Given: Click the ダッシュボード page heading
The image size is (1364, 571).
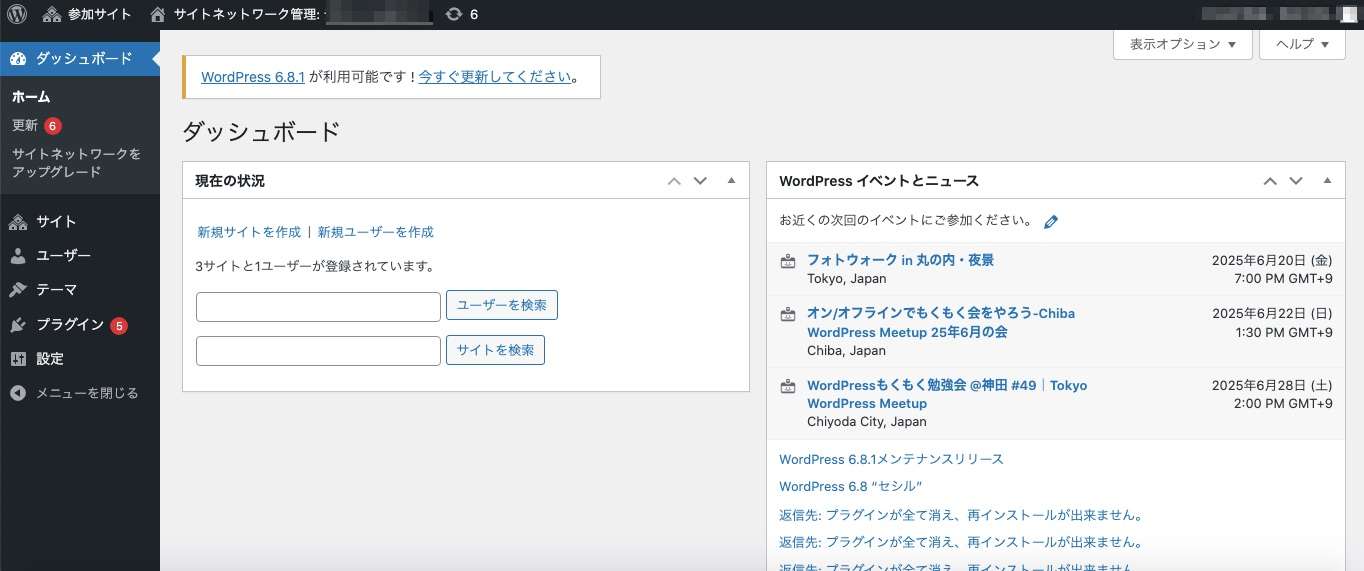Looking at the screenshot, I should (262, 131).
